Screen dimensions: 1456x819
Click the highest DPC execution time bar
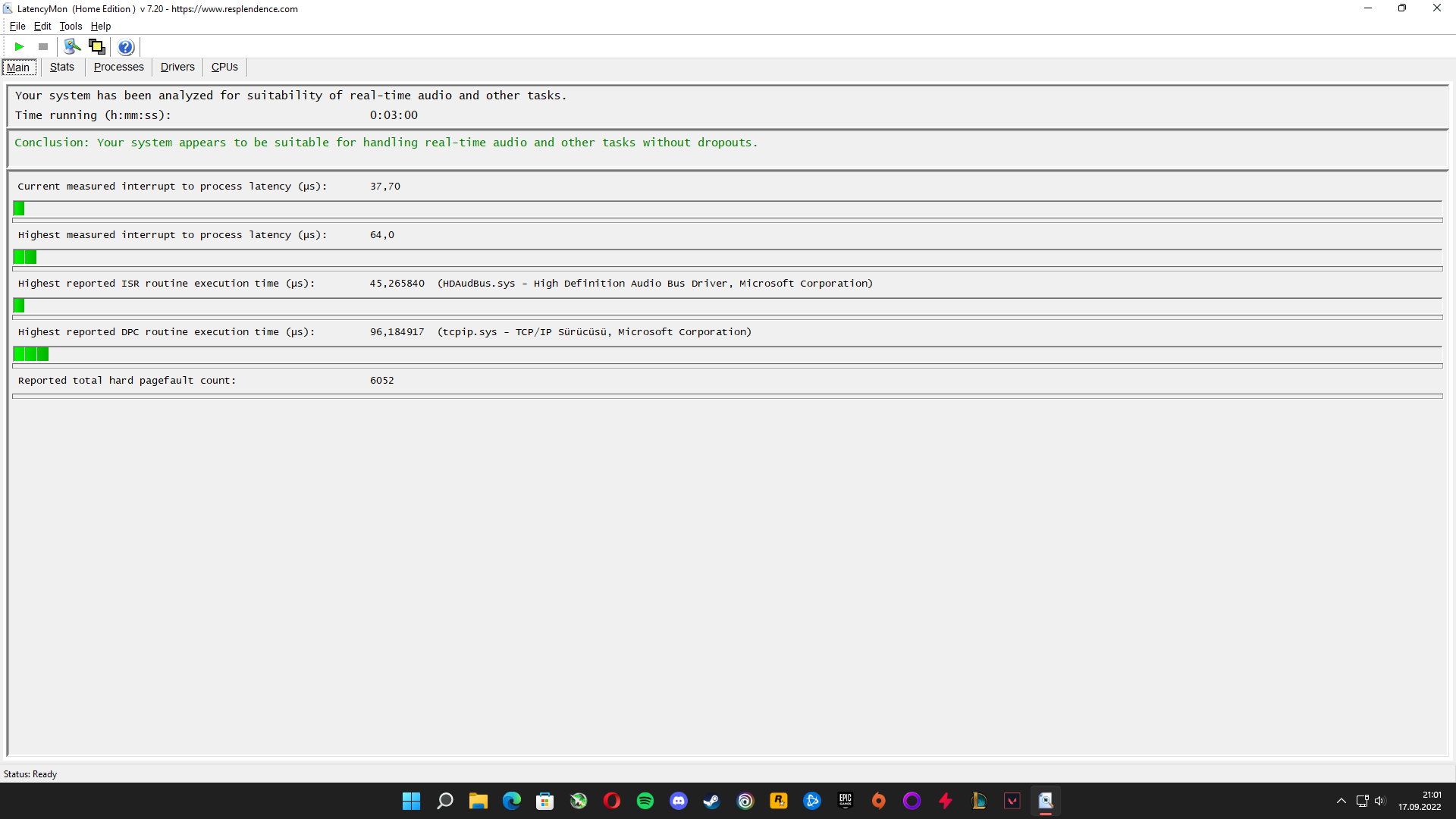[31, 354]
